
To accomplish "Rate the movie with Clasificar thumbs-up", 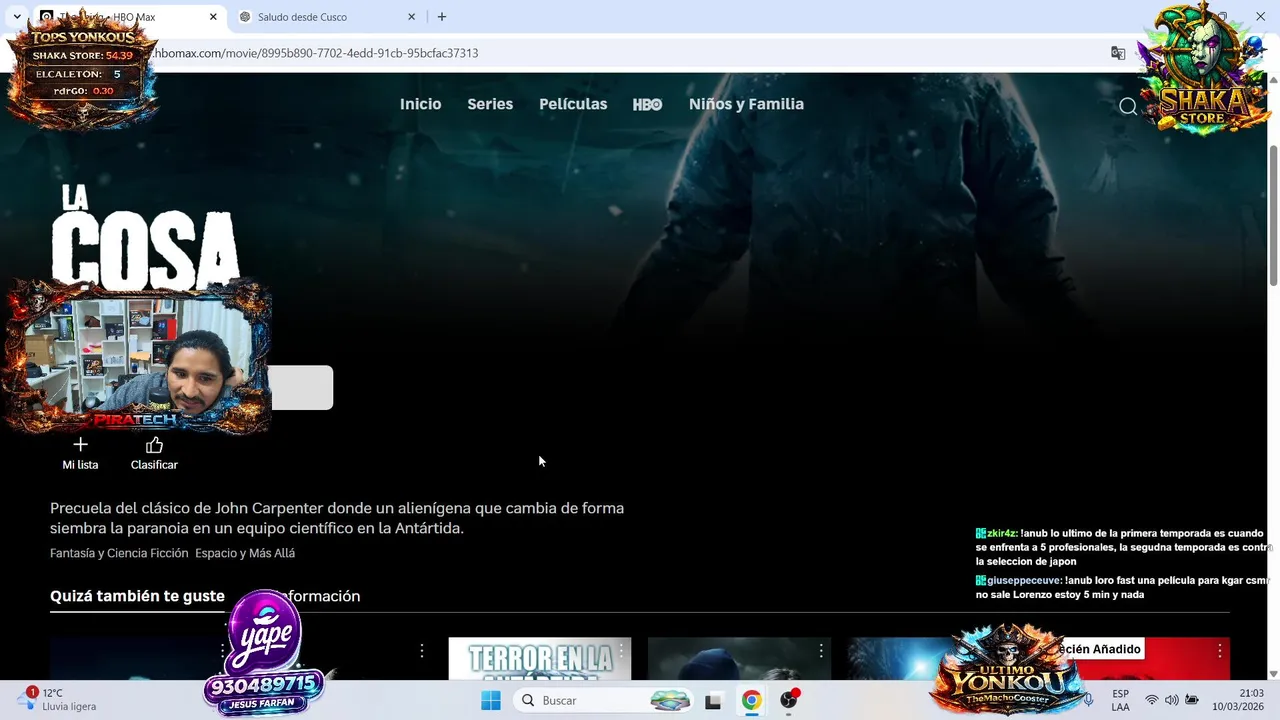I will coord(154,453).
